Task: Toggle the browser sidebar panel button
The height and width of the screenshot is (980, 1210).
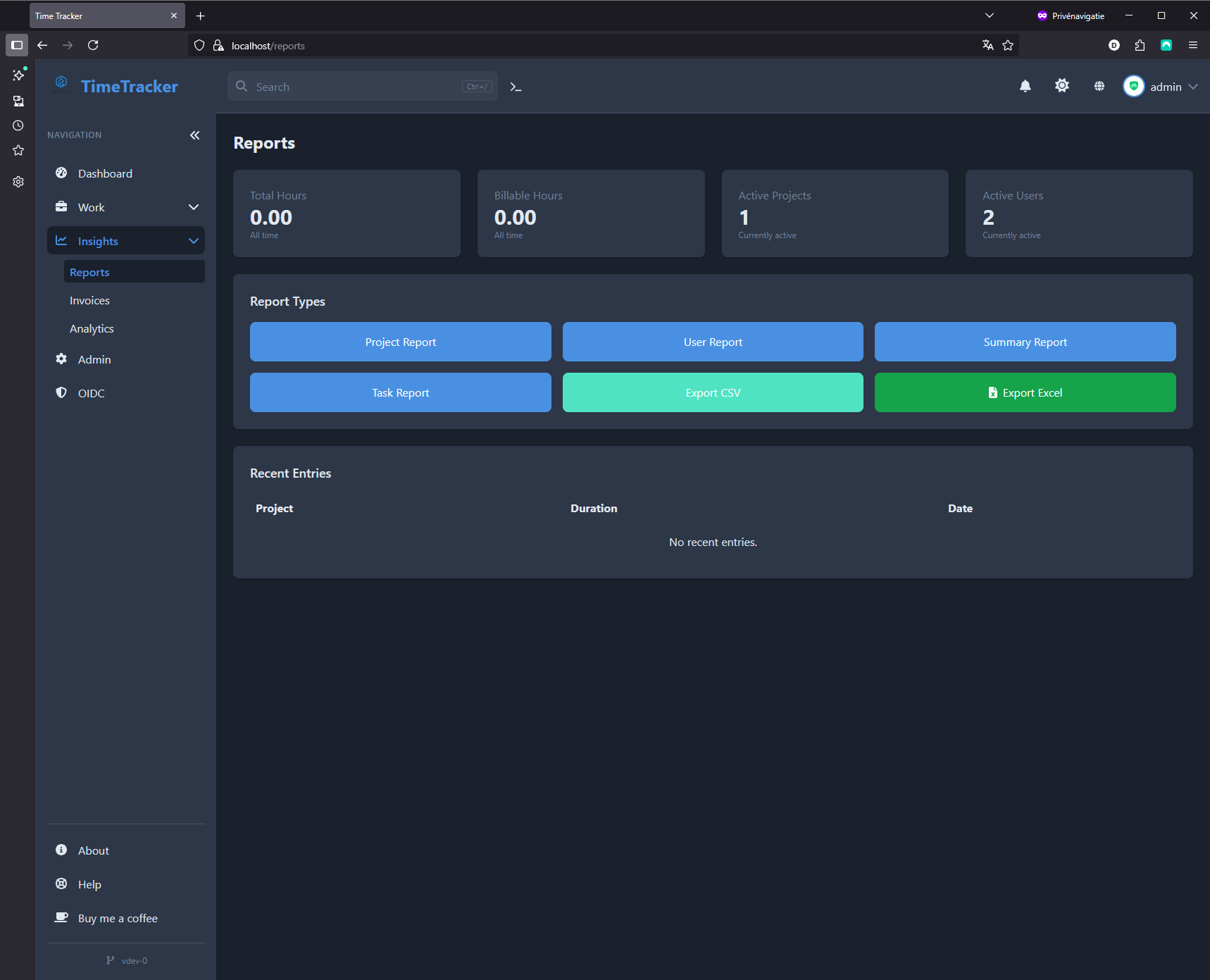Action: pos(17,45)
